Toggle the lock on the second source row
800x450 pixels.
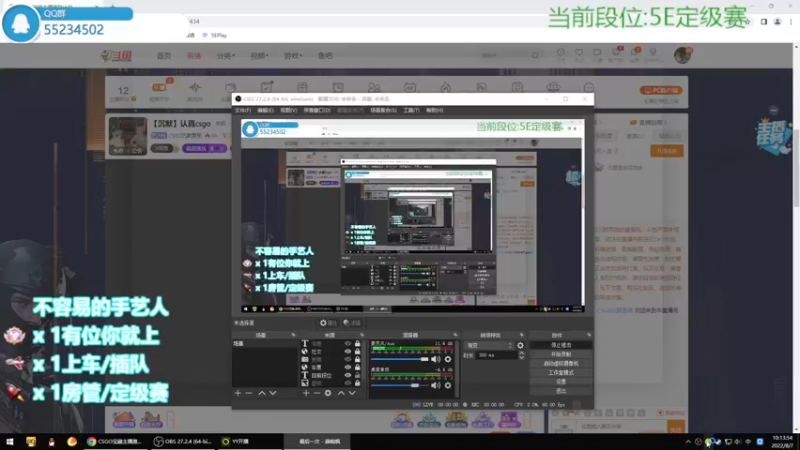(357, 352)
